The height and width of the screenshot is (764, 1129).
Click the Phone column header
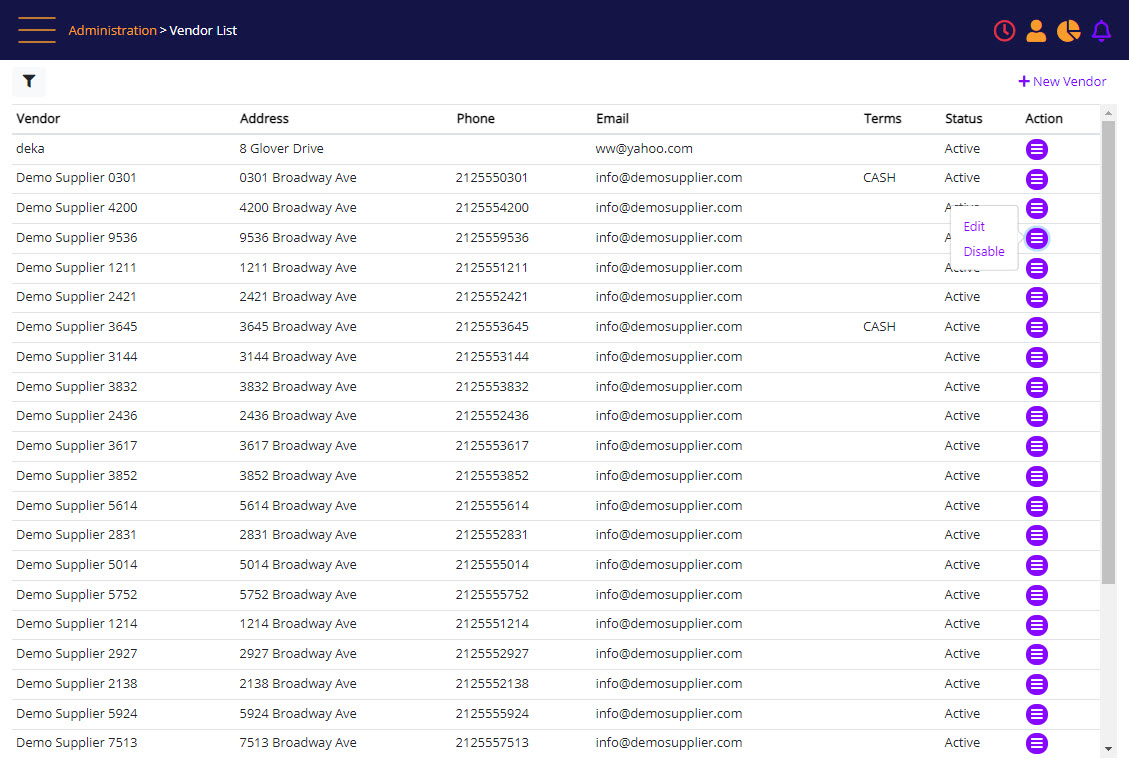tap(475, 118)
